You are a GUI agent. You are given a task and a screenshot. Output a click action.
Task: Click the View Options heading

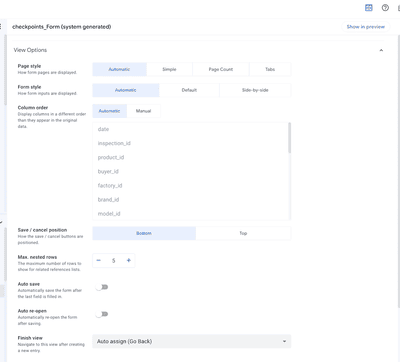point(30,50)
